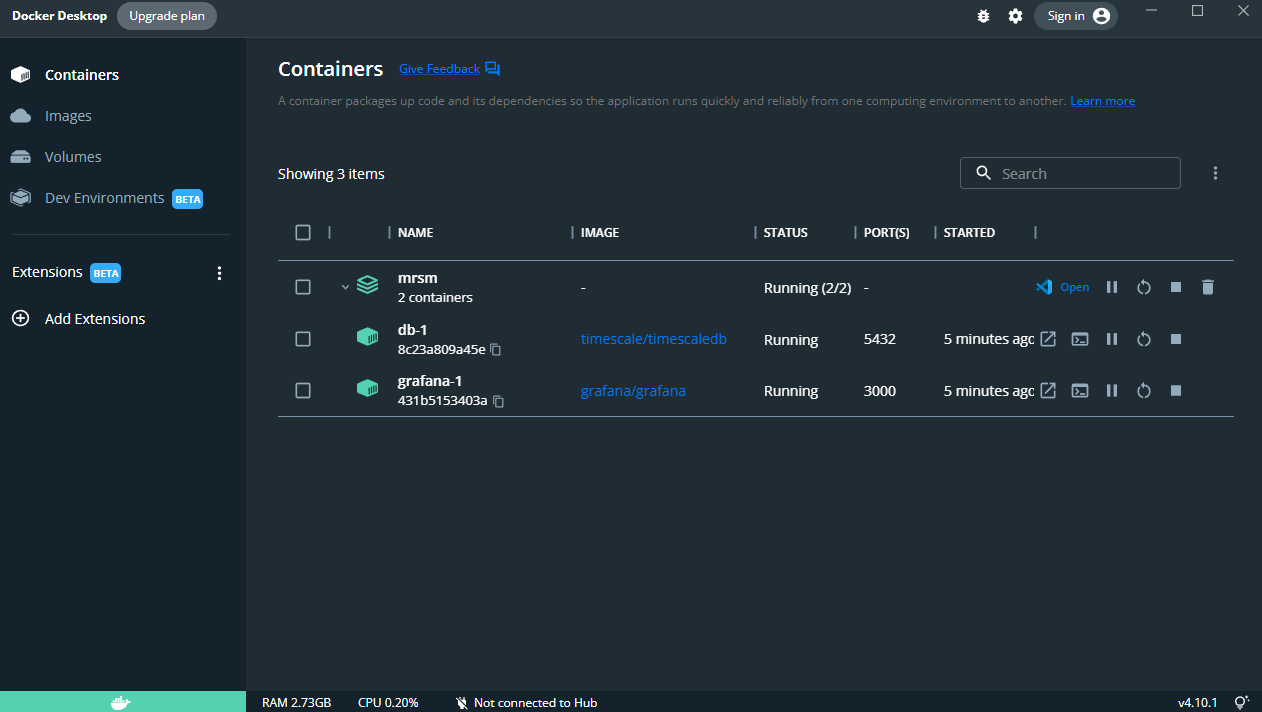Copy the db-1 container ID
This screenshot has height=712, width=1262.
495,350
